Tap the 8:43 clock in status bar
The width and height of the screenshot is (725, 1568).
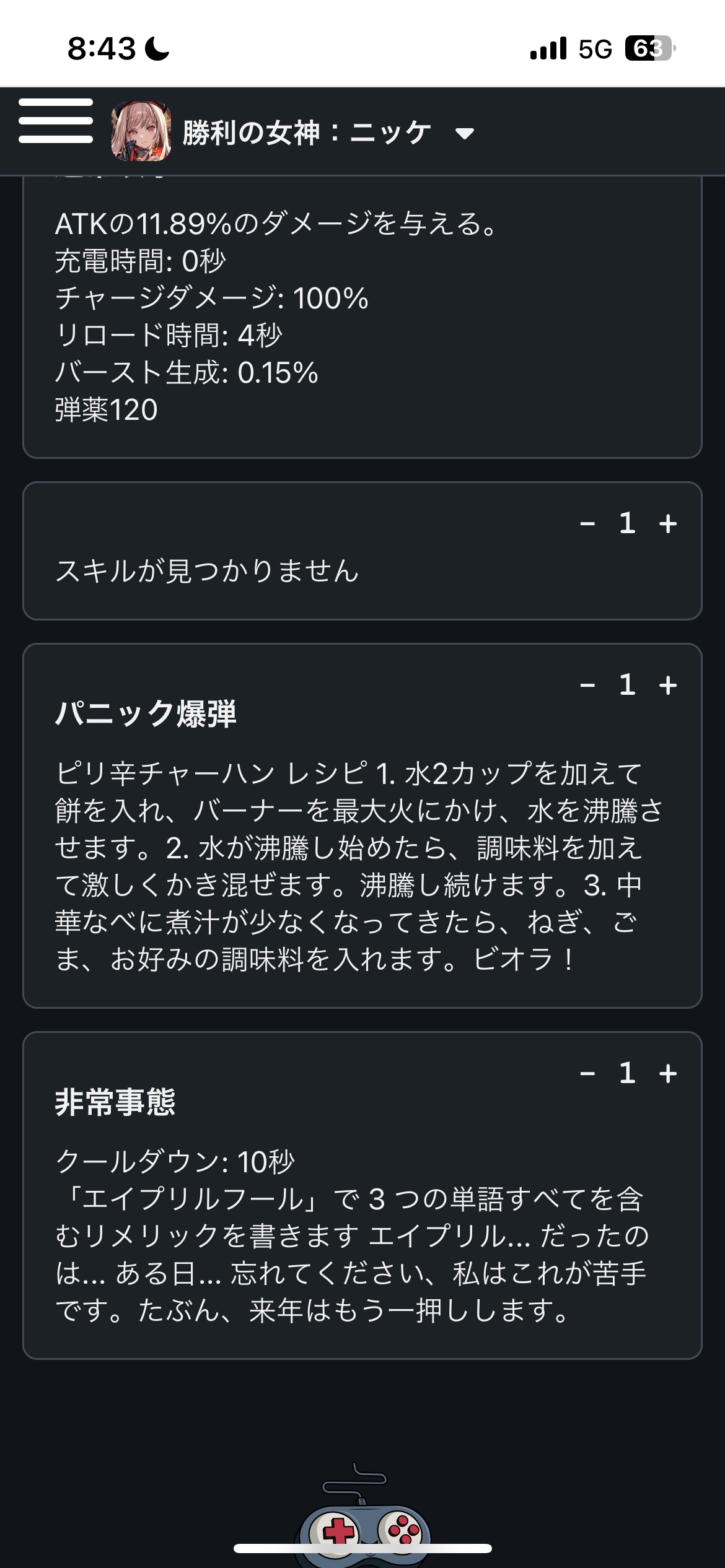click(x=101, y=48)
